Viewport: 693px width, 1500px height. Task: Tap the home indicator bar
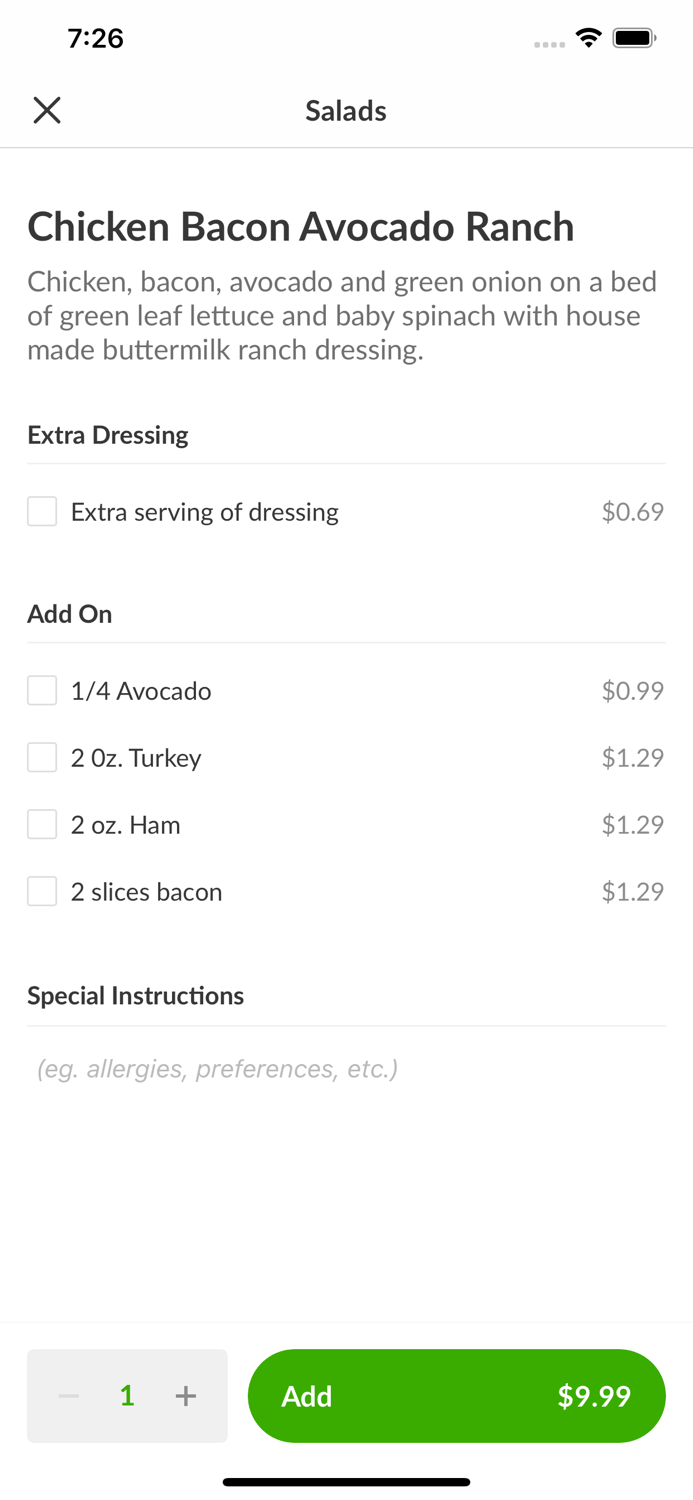coord(346,1482)
